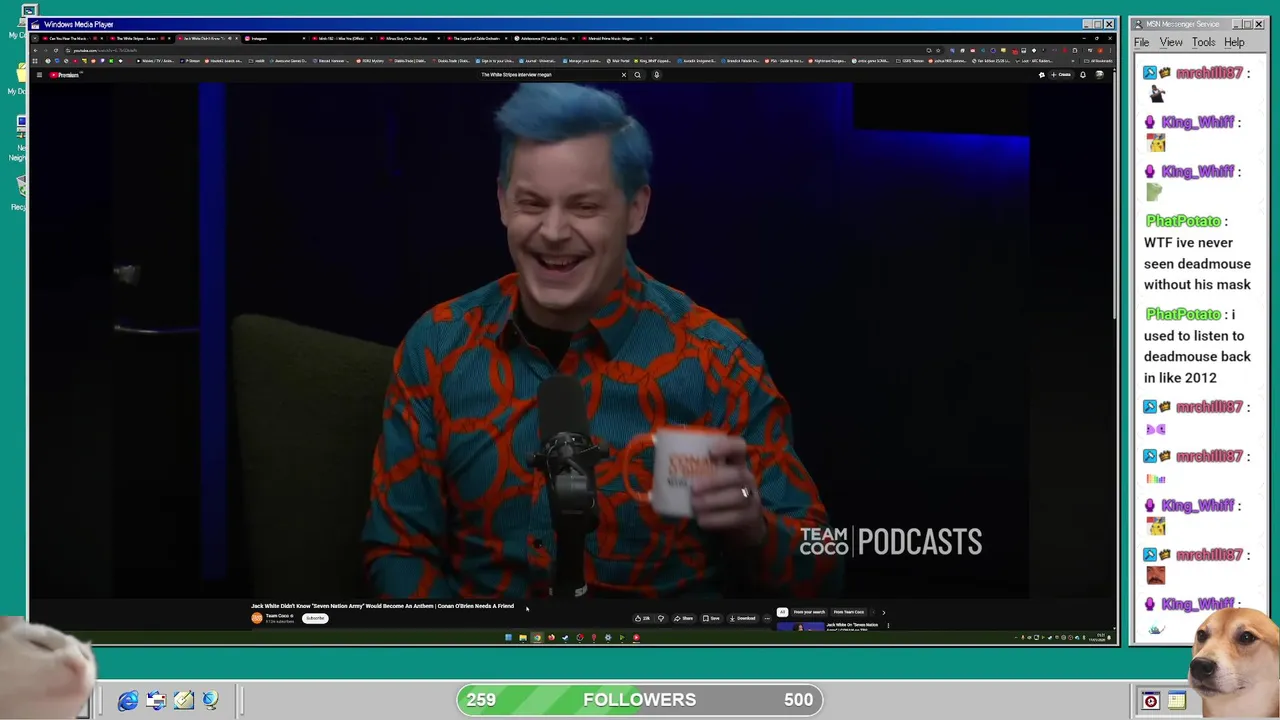This screenshot has height=720, width=1280.
Task: Click Subscribe button for Team Coco
Action: (315, 618)
